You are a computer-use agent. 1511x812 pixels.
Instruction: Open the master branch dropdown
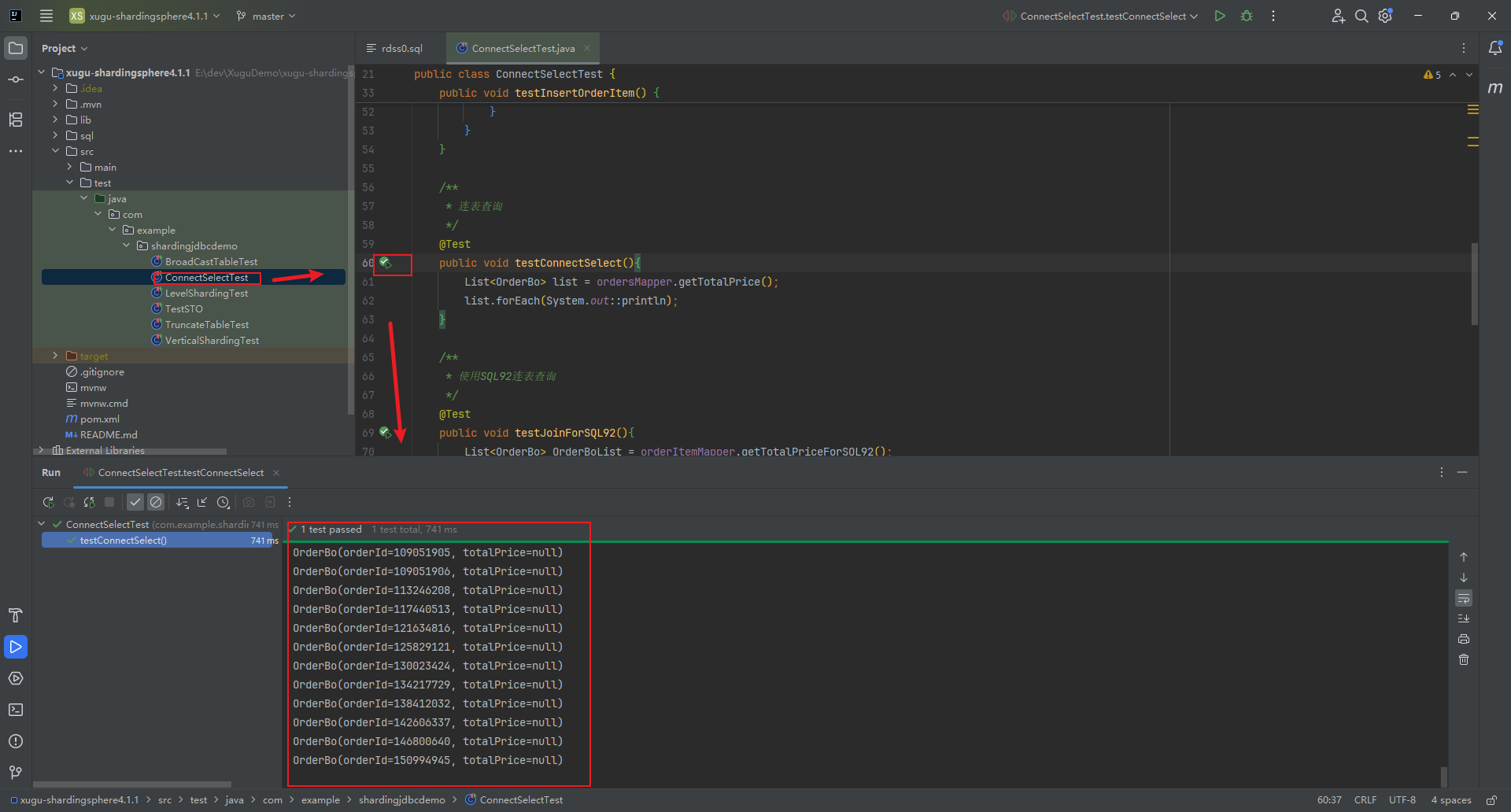(x=267, y=16)
